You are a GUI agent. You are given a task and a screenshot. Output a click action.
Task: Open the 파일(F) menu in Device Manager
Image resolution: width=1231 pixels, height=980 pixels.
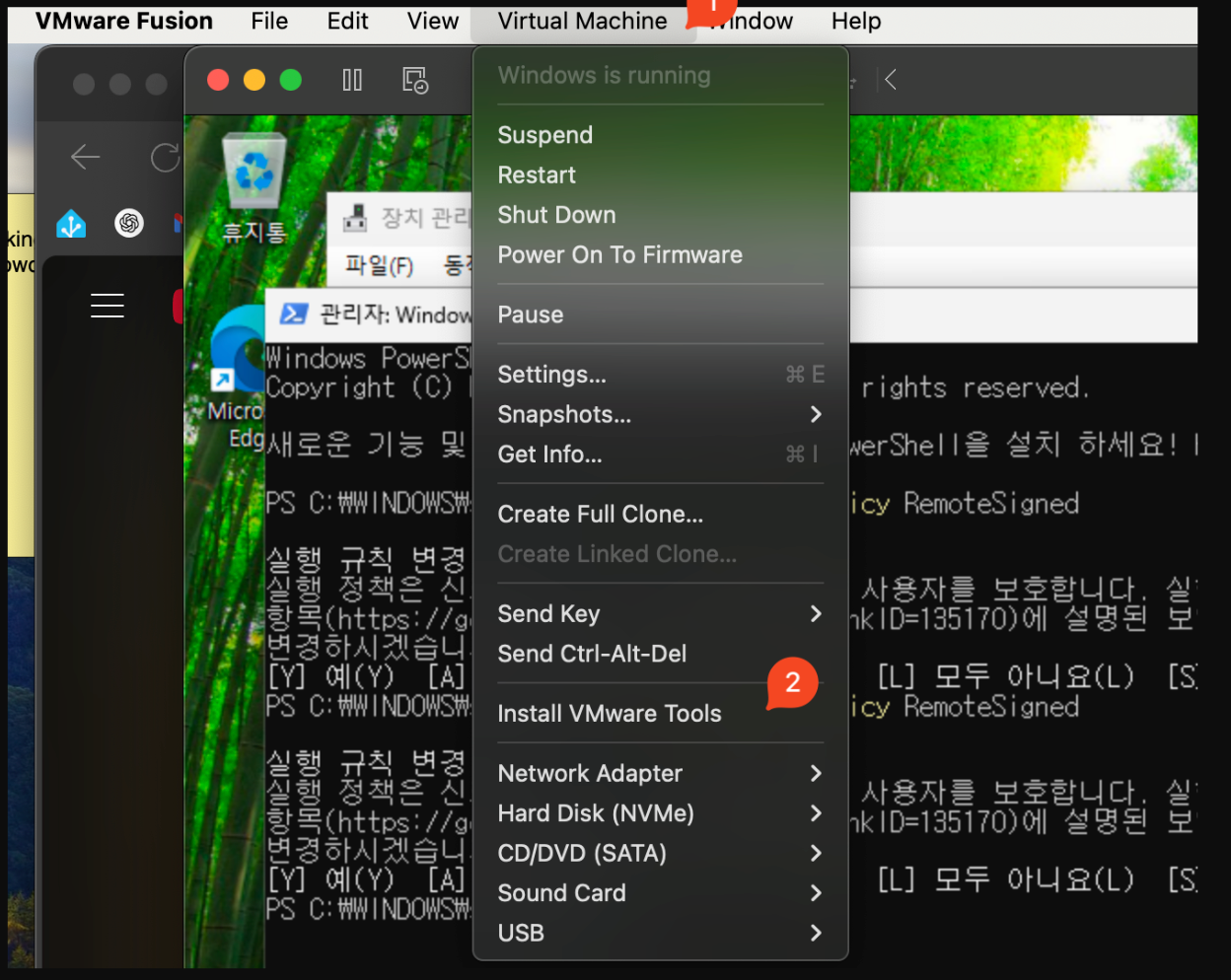379,265
